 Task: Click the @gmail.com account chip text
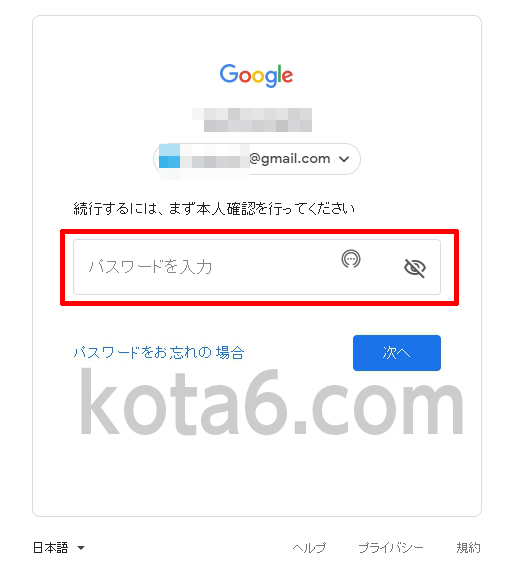coord(289,159)
